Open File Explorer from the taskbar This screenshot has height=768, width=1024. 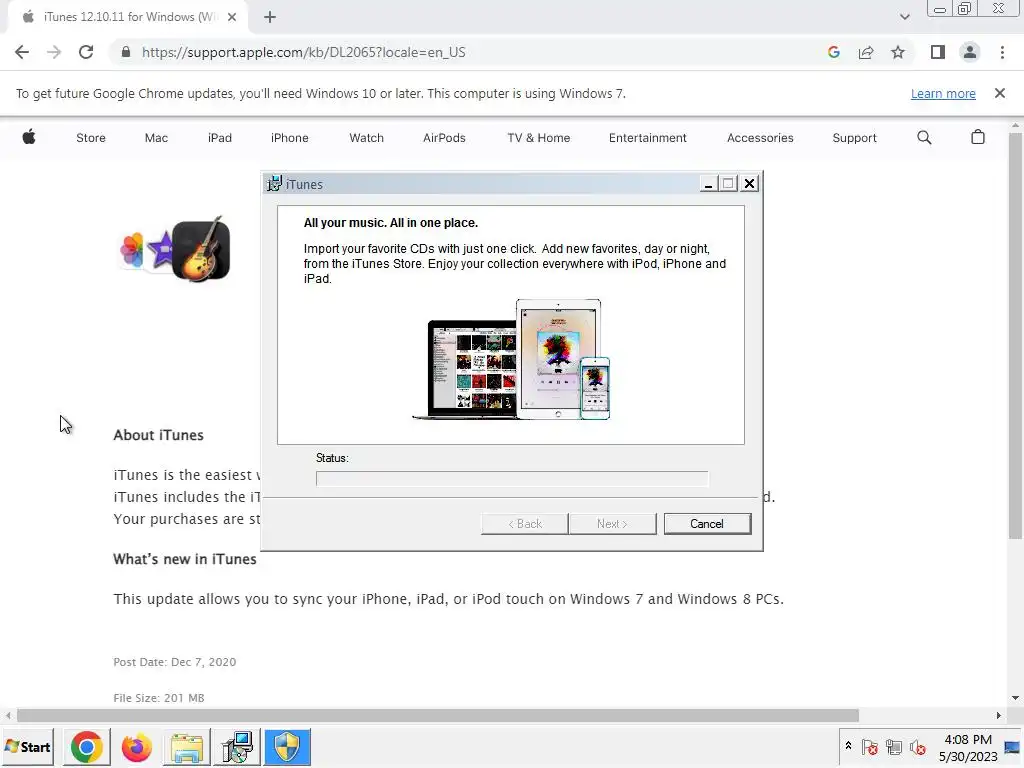pyautogui.click(x=187, y=747)
